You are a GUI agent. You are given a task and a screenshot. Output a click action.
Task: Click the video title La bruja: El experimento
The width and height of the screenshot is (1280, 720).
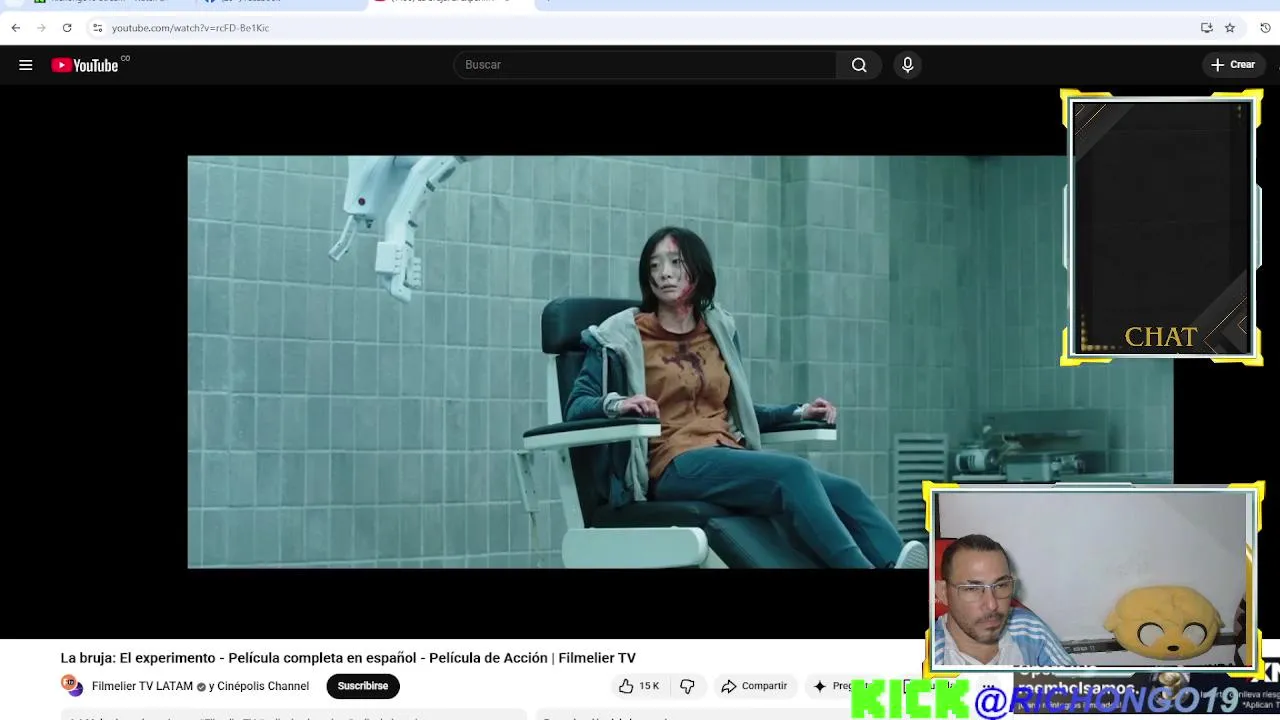point(348,658)
